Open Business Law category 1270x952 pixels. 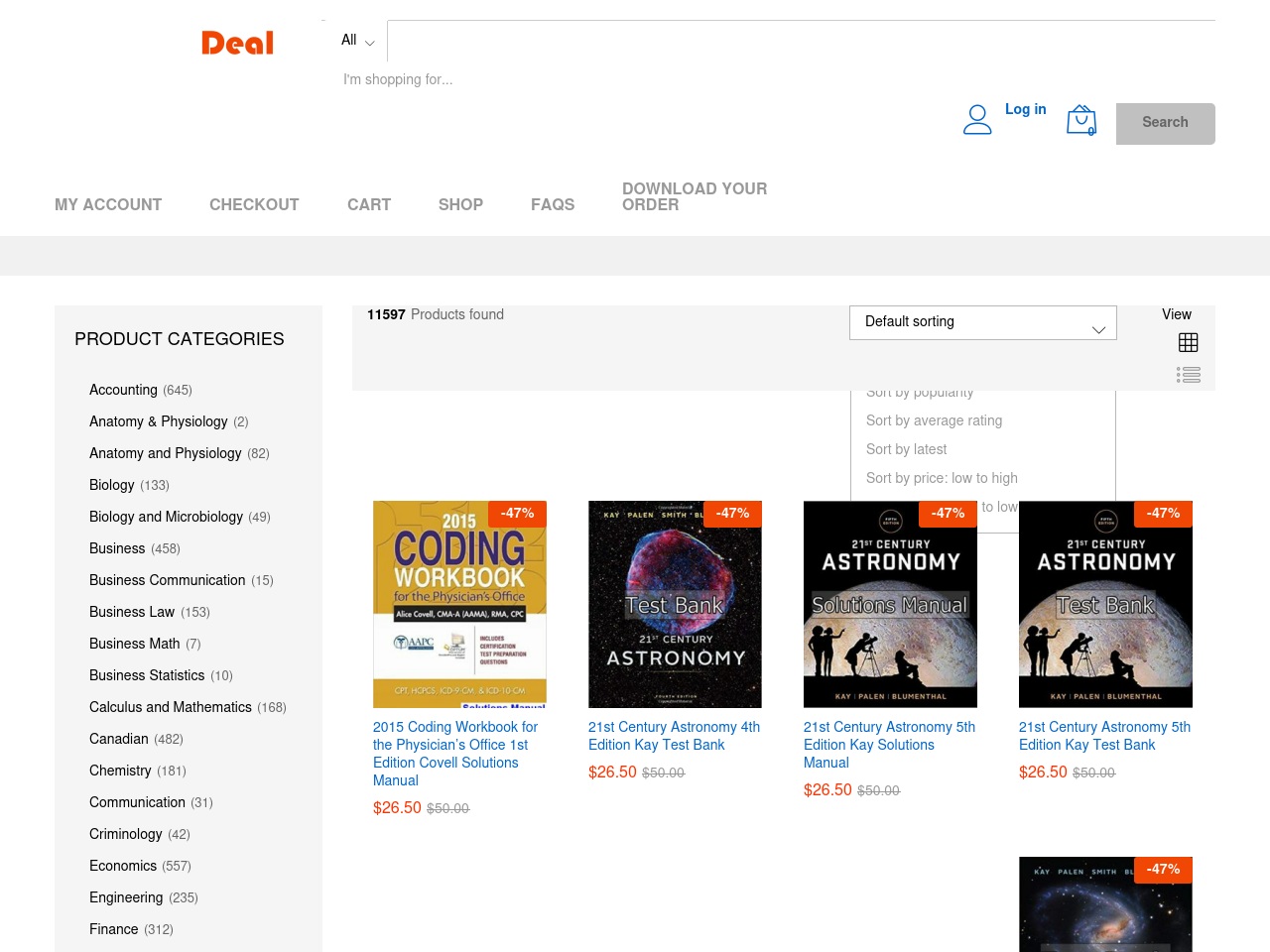pos(132,612)
